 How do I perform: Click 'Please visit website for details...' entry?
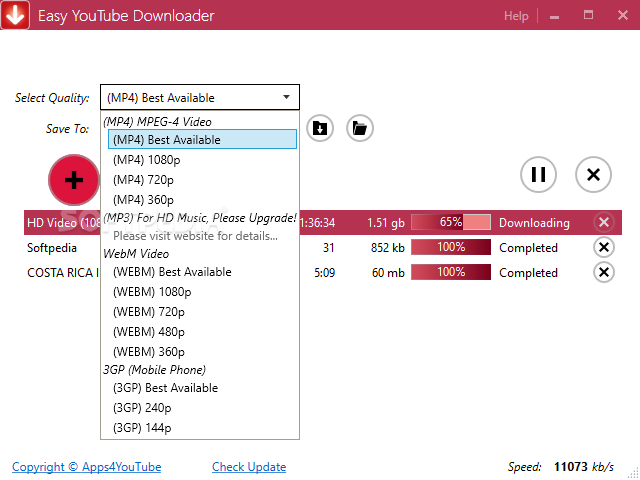tap(195, 236)
